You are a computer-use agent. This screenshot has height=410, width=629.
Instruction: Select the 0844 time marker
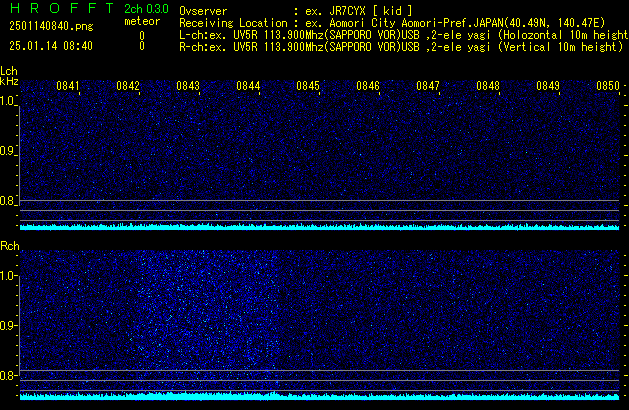coord(248,86)
